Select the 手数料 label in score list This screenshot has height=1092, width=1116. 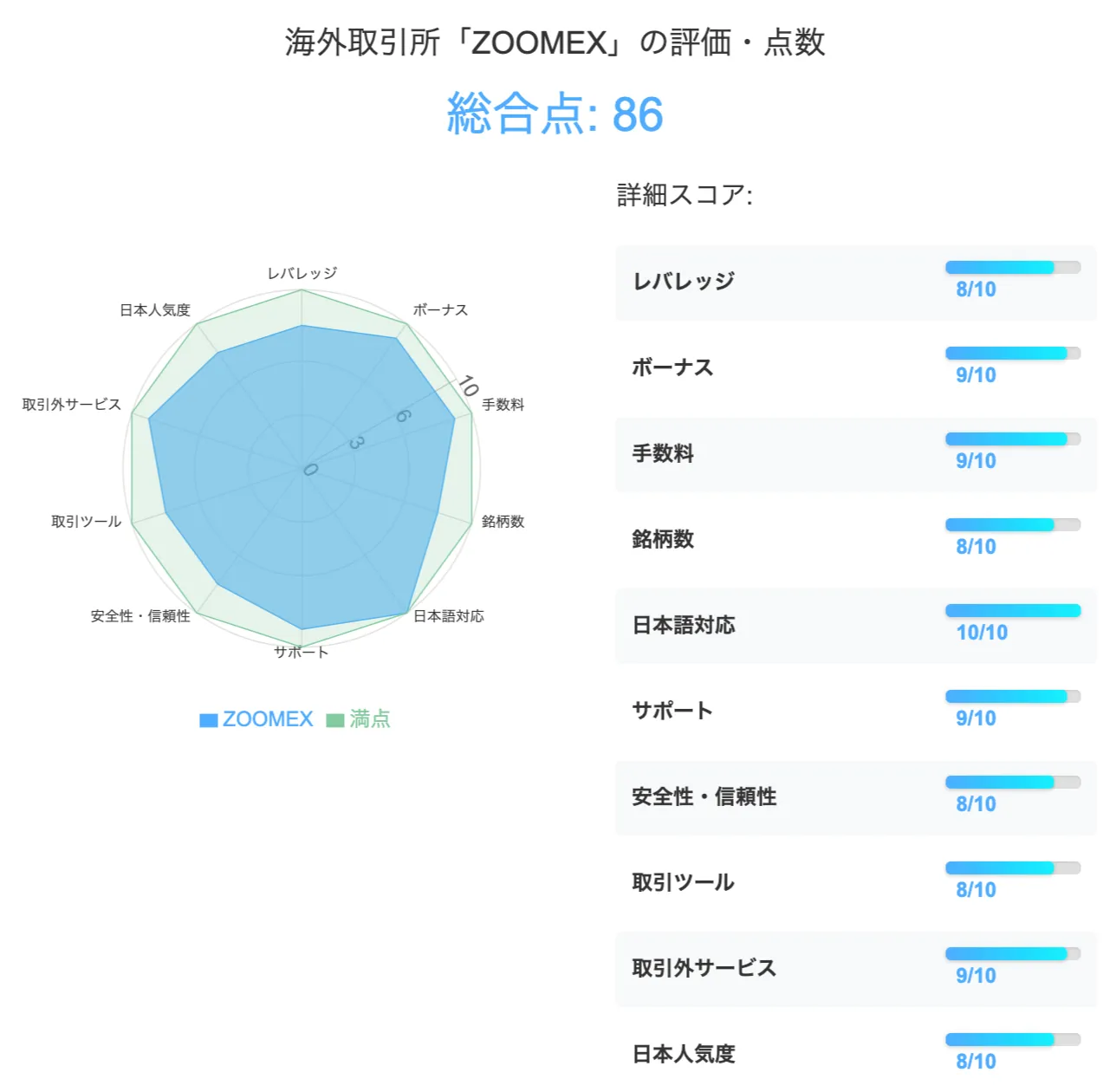tap(663, 453)
